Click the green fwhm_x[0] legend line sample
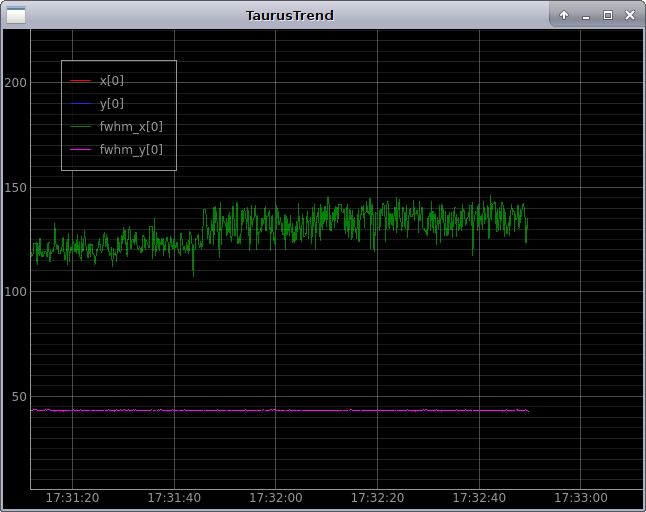The height and width of the screenshot is (512, 646). pos(81,127)
